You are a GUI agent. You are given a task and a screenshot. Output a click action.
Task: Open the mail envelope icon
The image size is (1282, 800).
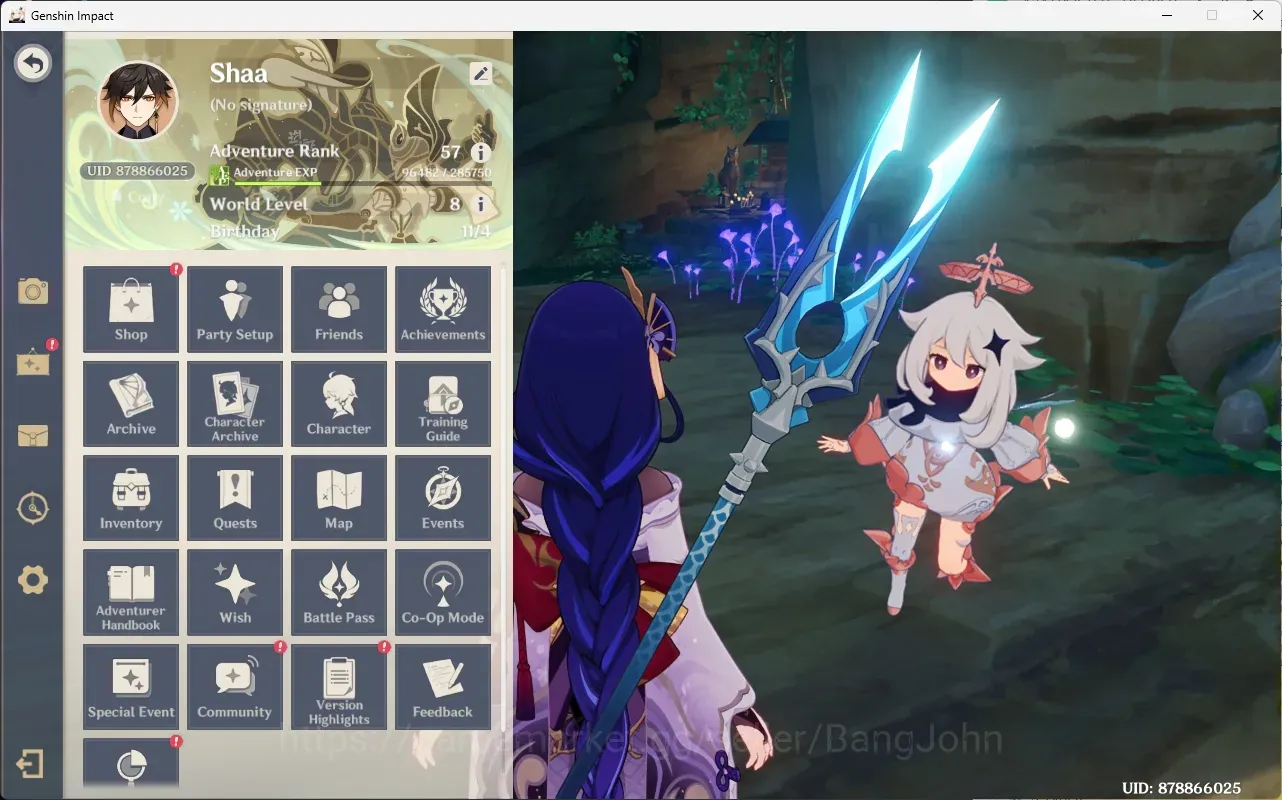(33, 436)
